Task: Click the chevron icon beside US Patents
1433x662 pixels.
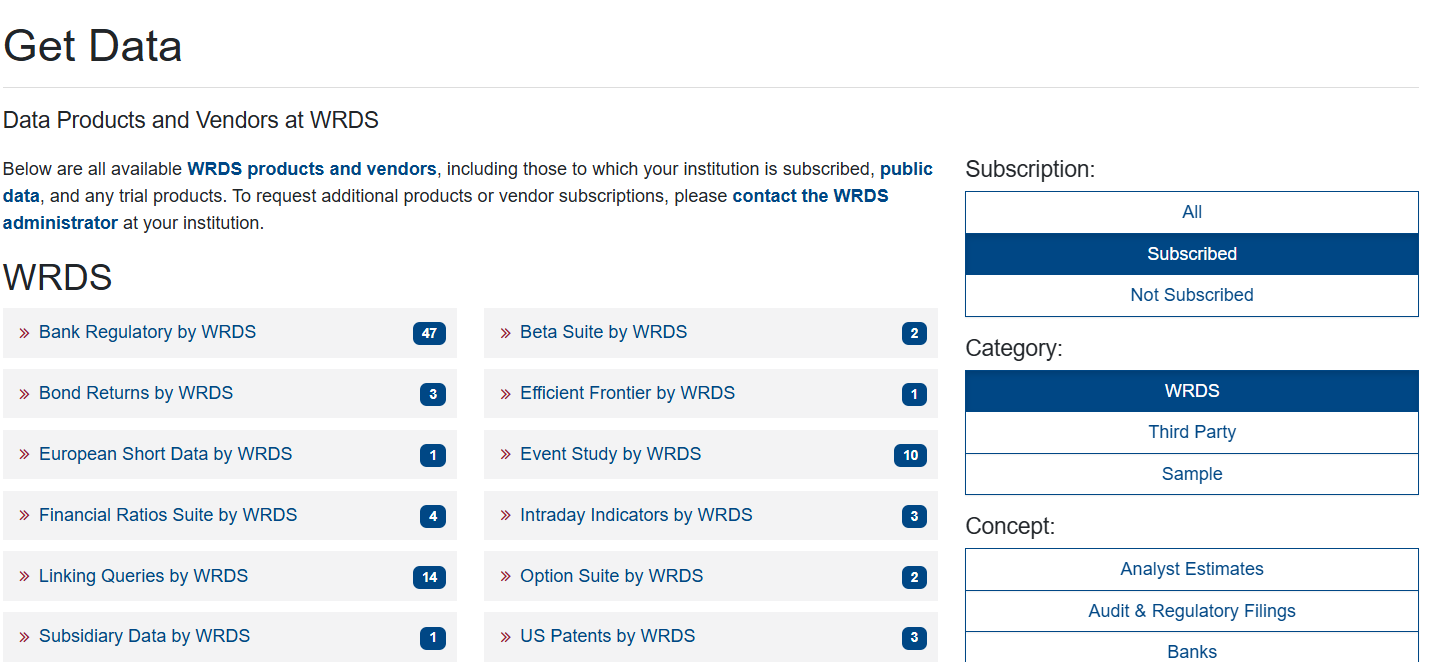Action: coord(505,637)
